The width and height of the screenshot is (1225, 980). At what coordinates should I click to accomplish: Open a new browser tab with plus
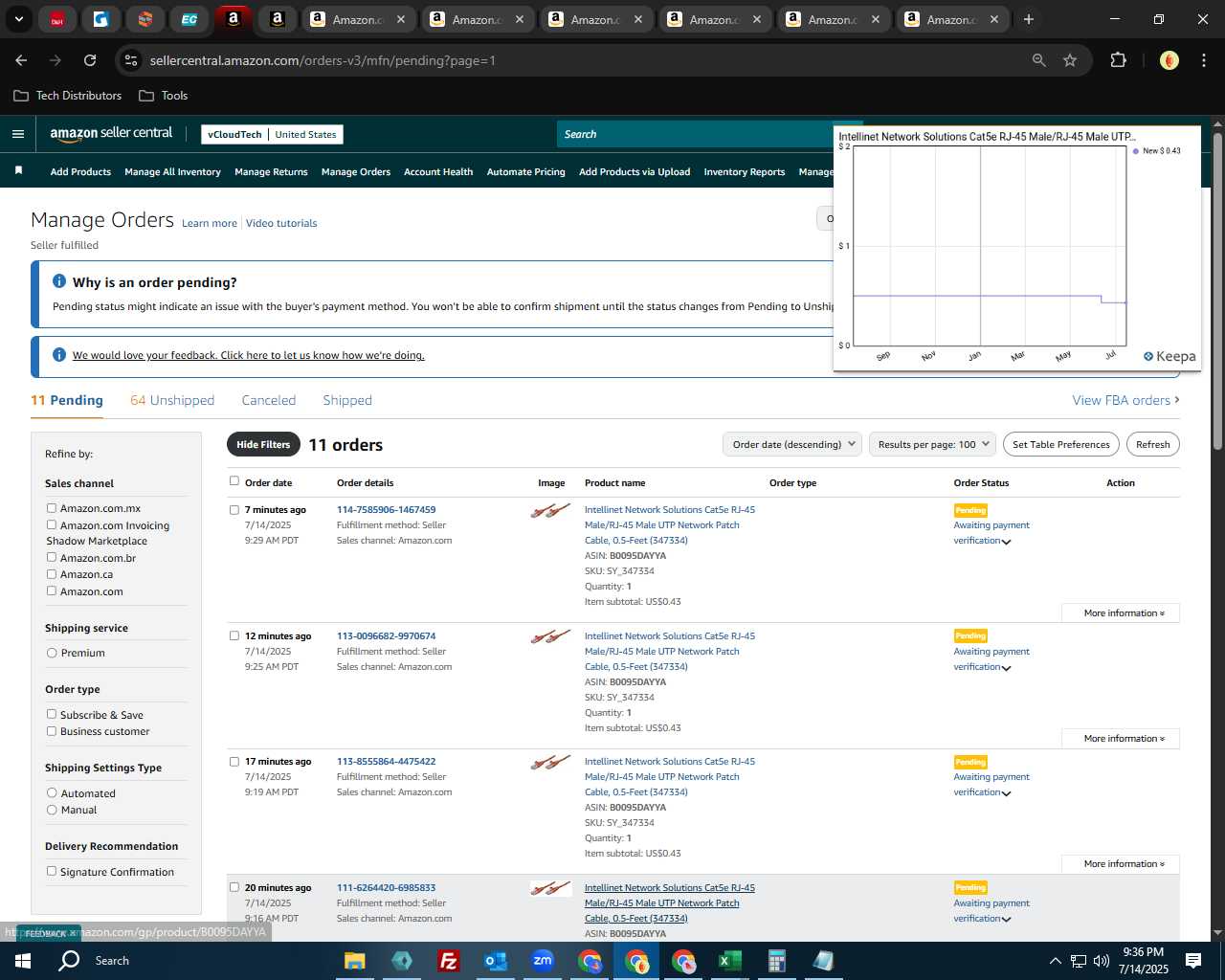pyautogui.click(x=1029, y=19)
